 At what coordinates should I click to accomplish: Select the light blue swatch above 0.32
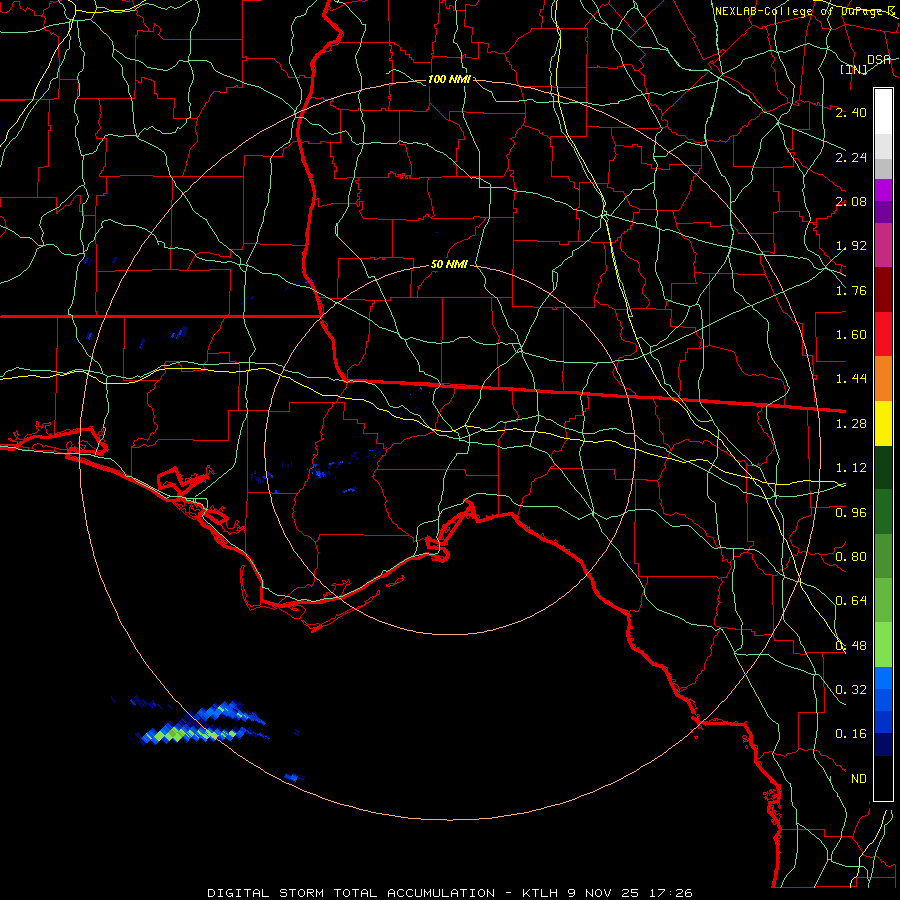click(883, 678)
